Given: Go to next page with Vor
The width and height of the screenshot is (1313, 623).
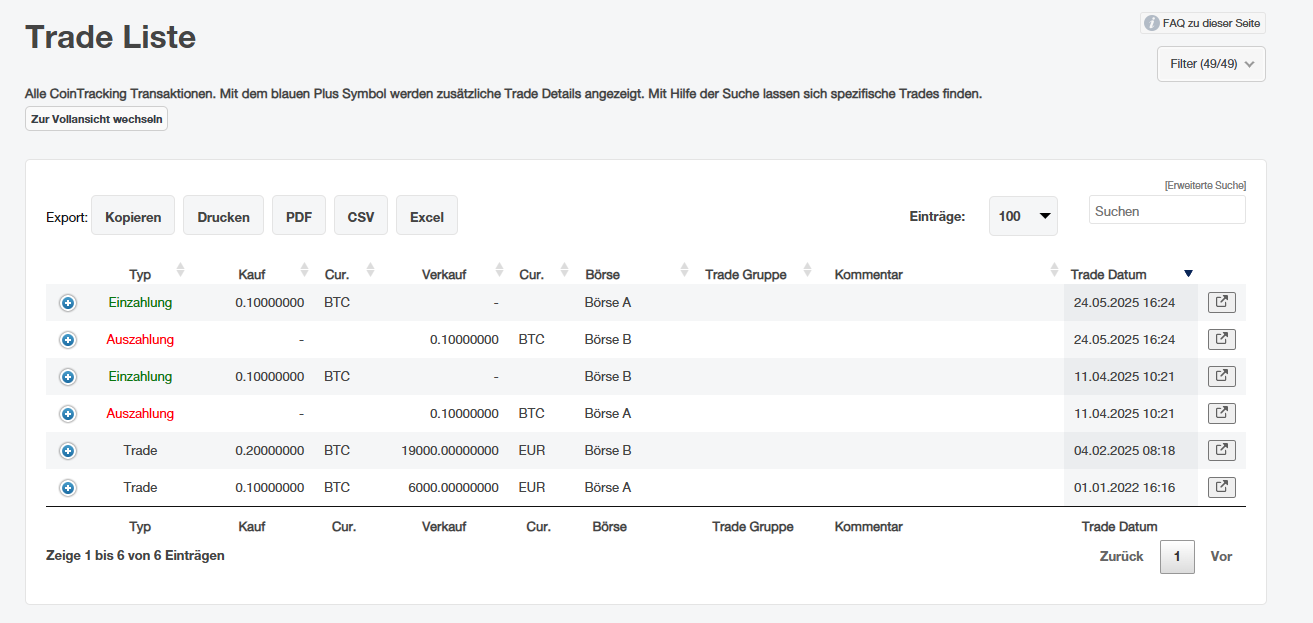Looking at the screenshot, I should pos(1221,556).
